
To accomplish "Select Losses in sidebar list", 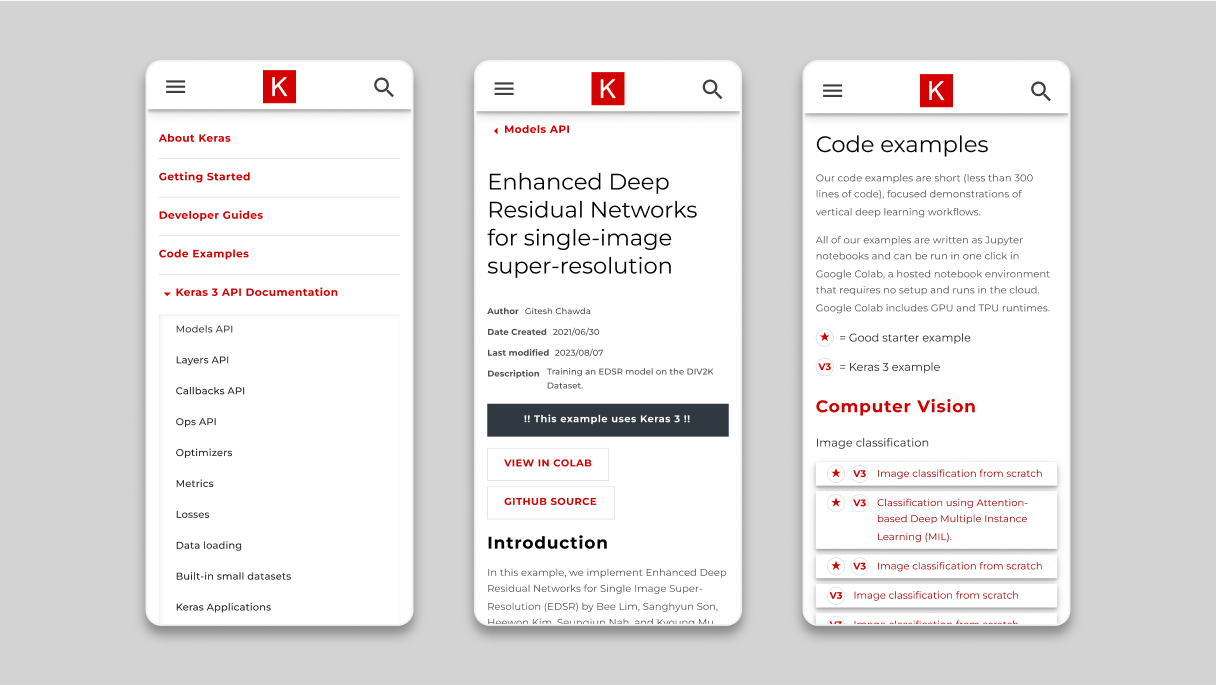I will pos(193,515).
